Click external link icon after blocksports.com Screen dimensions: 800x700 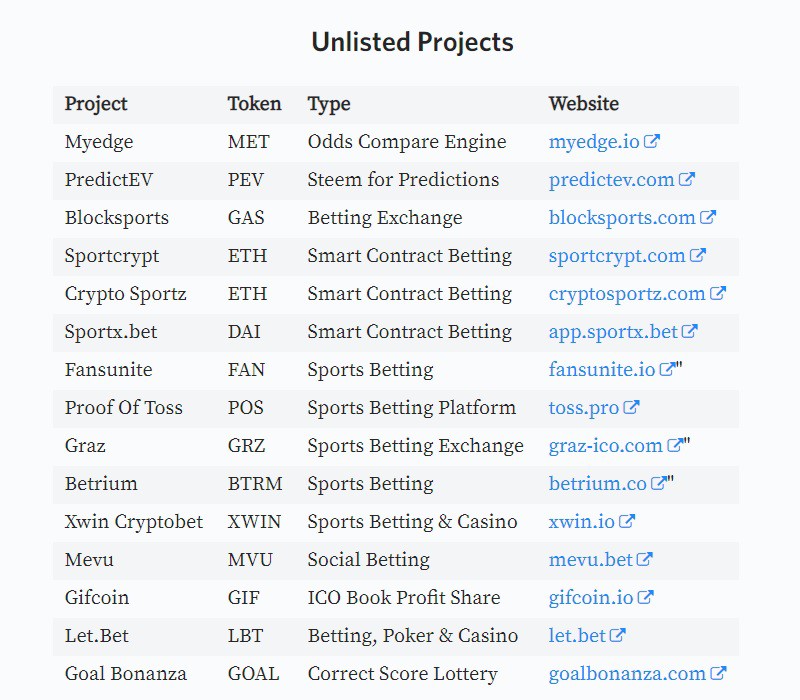click(708, 217)
